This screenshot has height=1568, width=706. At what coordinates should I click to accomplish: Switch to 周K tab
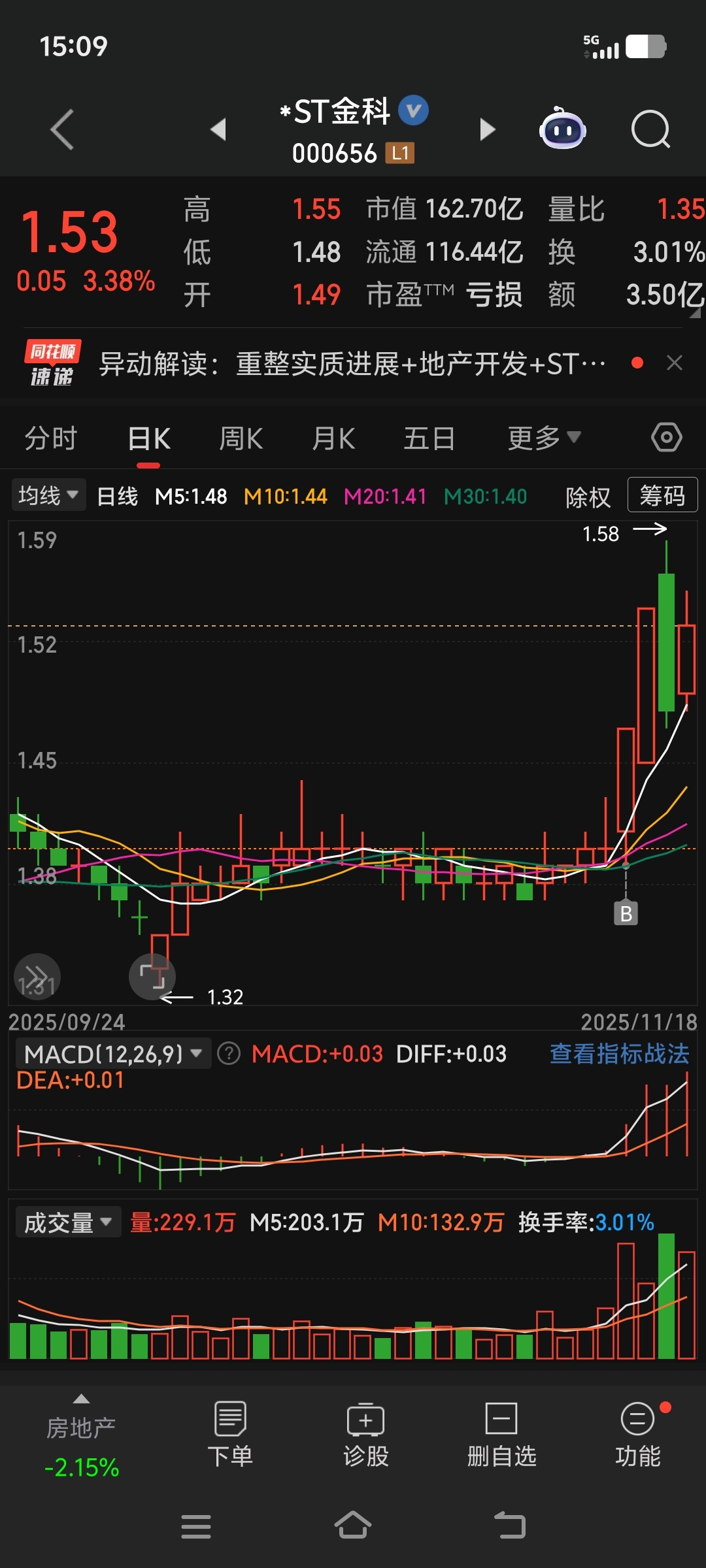tap(241, 438)
